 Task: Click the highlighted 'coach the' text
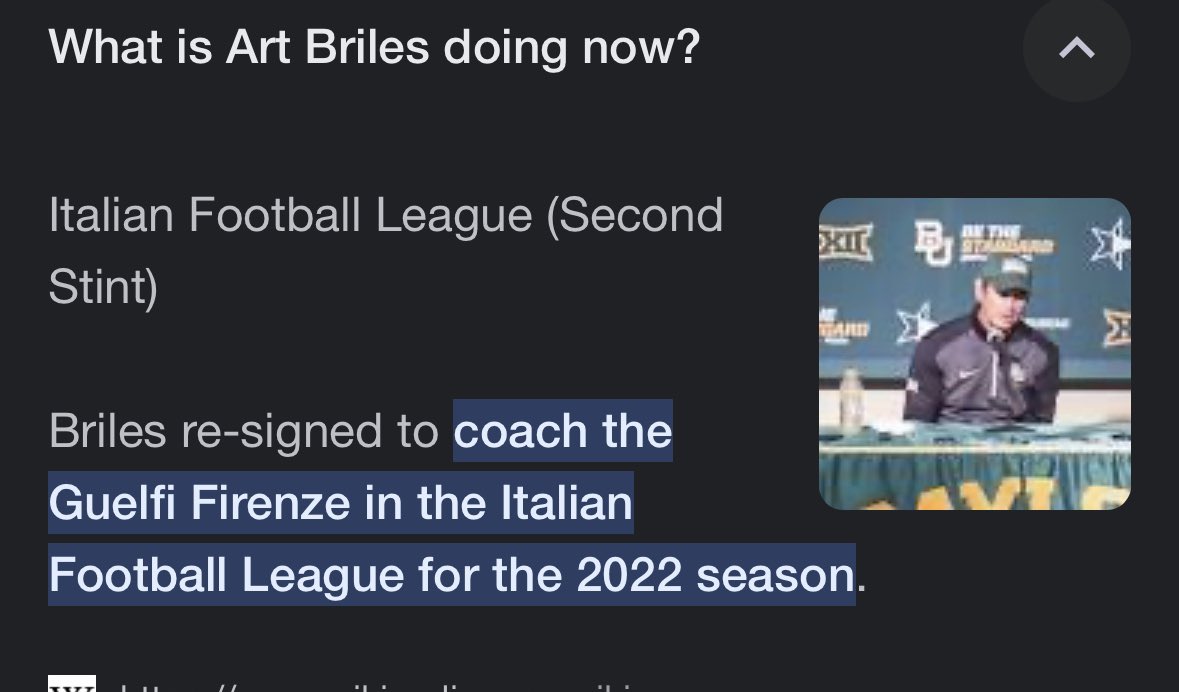point(563,430)
